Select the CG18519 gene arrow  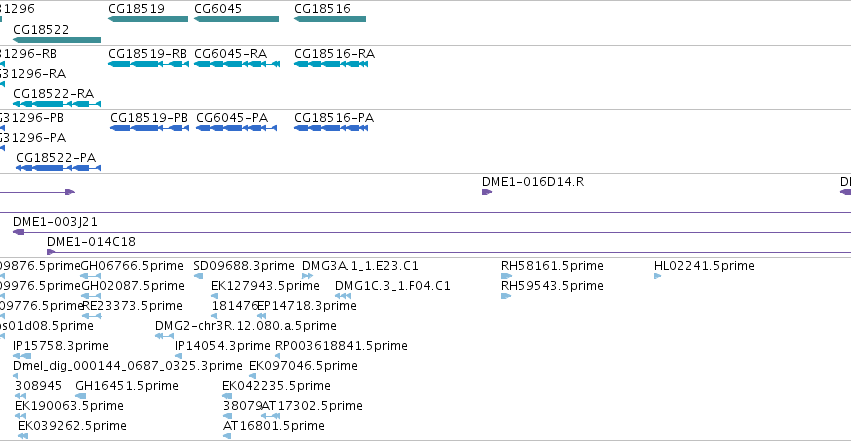(148, 19)
